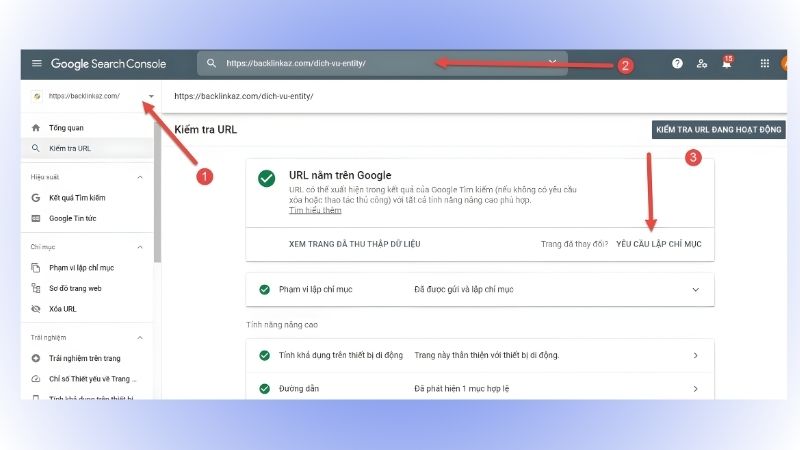Focus the URL inspection search field
The height and width of the screenshot is (450, 800).
pos(382,63)
